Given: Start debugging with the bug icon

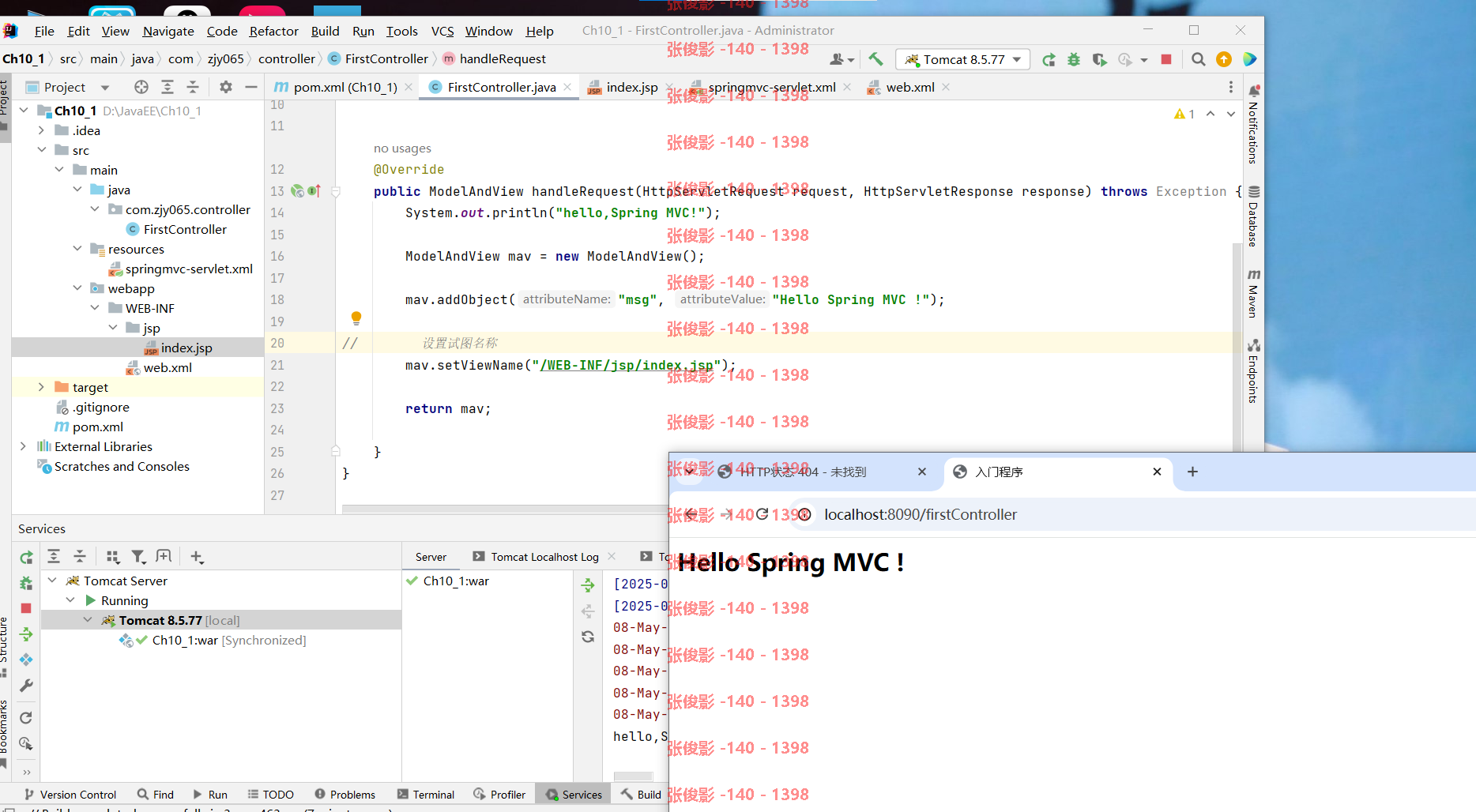Looking at the screenshot, I should point(1074,59).
